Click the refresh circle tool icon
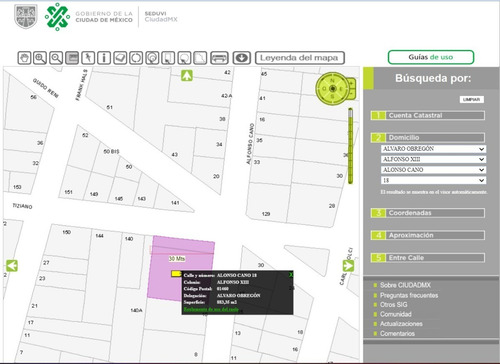 [136, 58]
